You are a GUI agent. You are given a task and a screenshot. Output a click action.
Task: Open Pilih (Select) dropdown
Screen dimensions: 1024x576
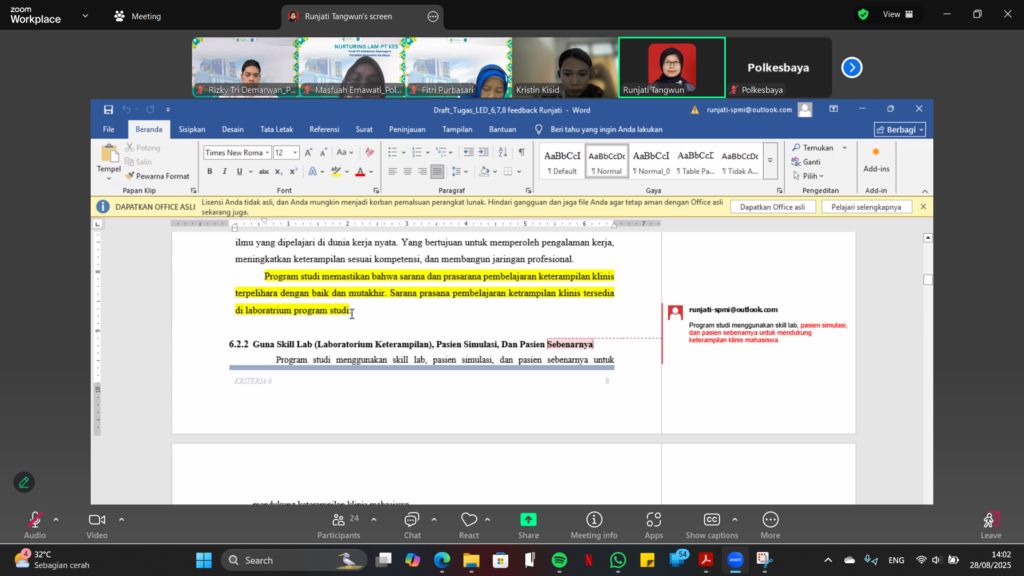point(808,176)
